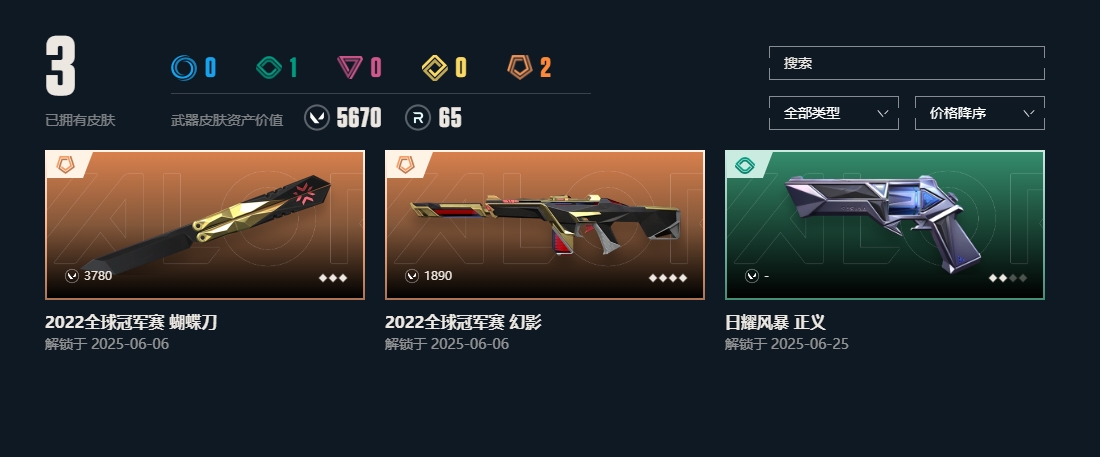Click the 日耀风暴 正义 title text

coord(775,322)
